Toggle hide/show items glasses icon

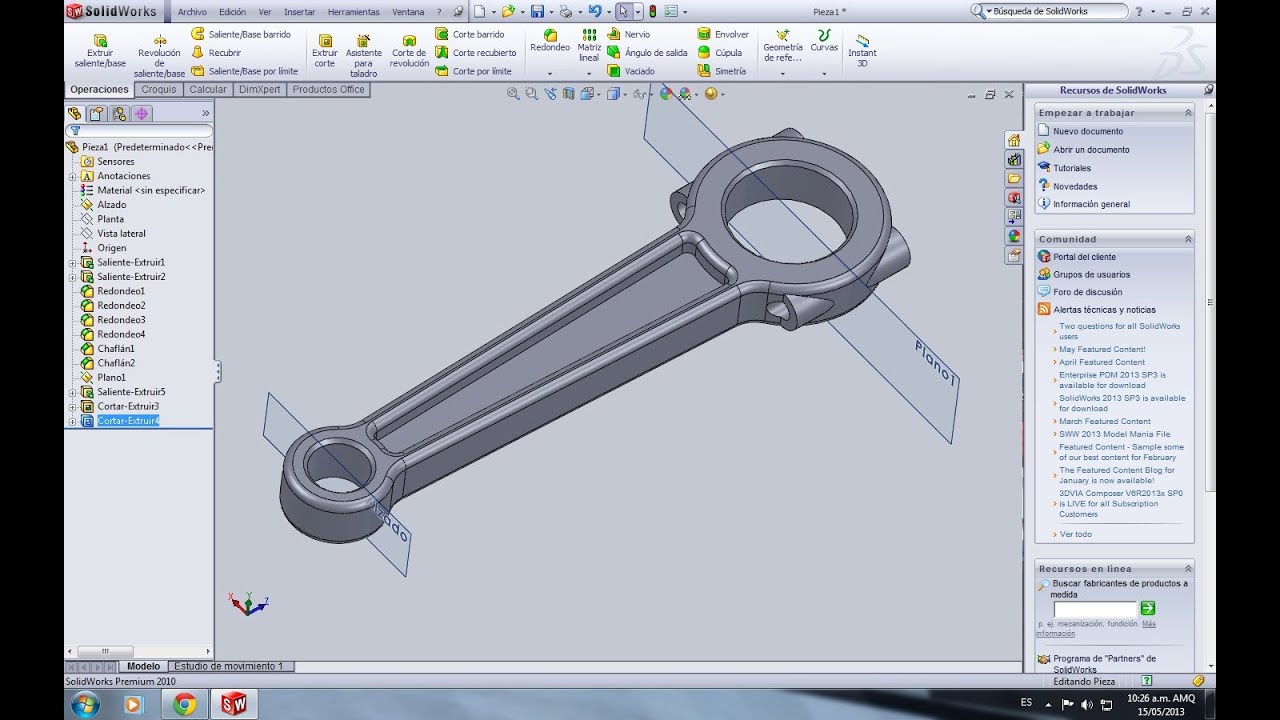click(x=639, y=93)
